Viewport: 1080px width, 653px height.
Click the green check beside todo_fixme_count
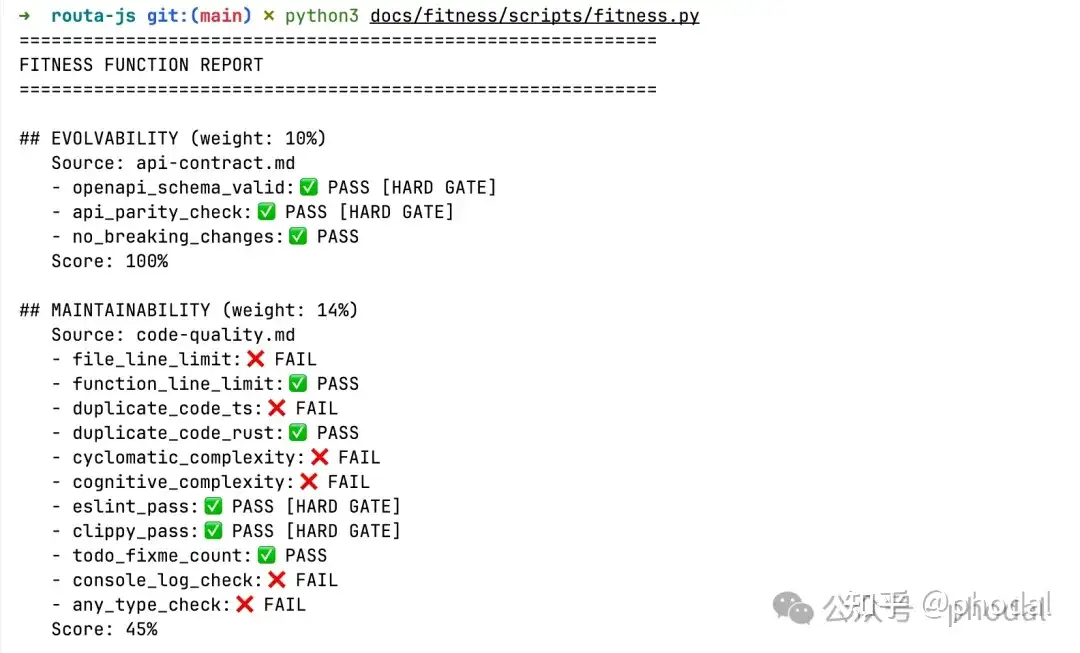click(267, 555)
